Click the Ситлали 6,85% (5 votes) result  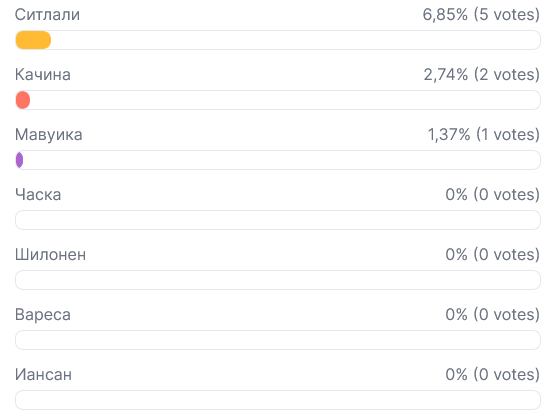481,15
